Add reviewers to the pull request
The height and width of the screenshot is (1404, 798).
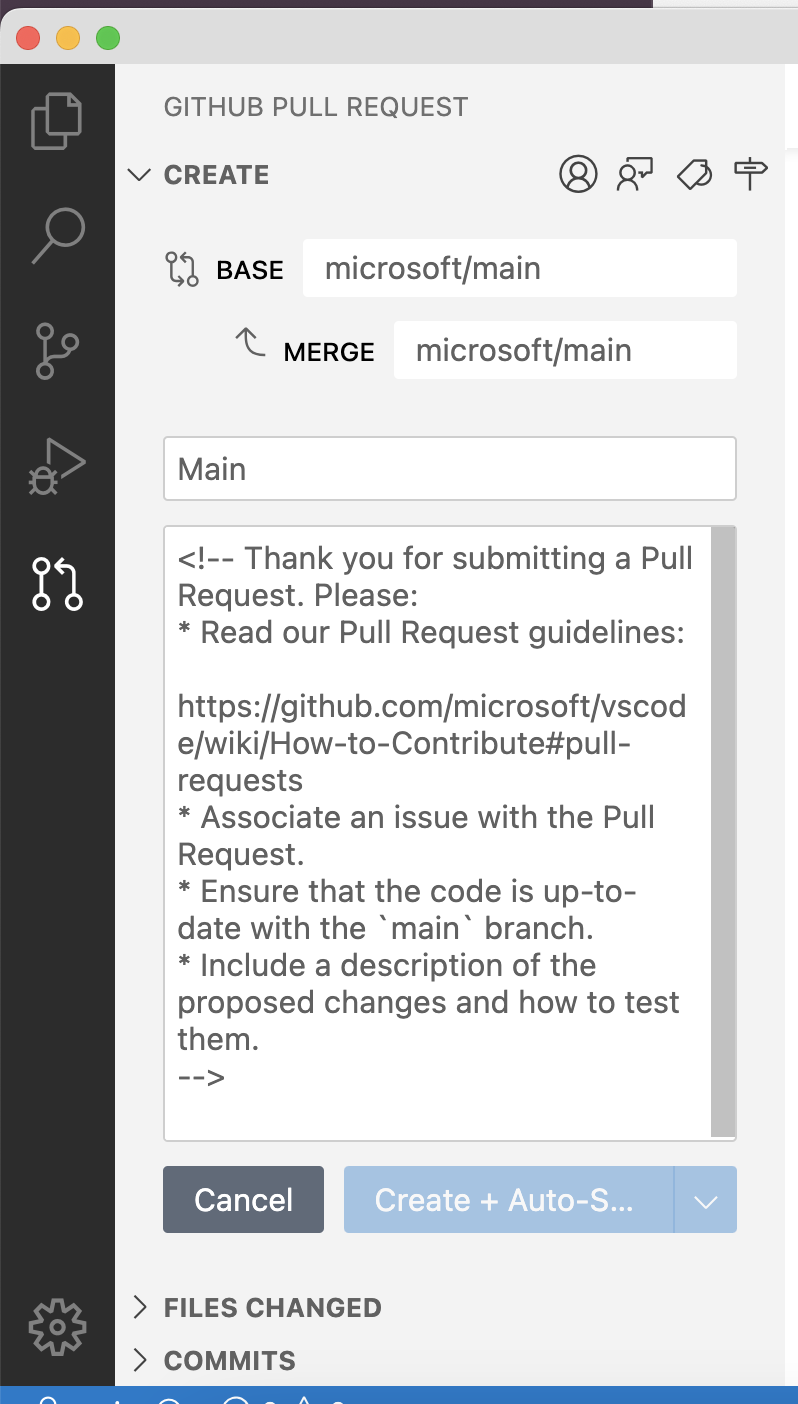(x=635, y=173)
